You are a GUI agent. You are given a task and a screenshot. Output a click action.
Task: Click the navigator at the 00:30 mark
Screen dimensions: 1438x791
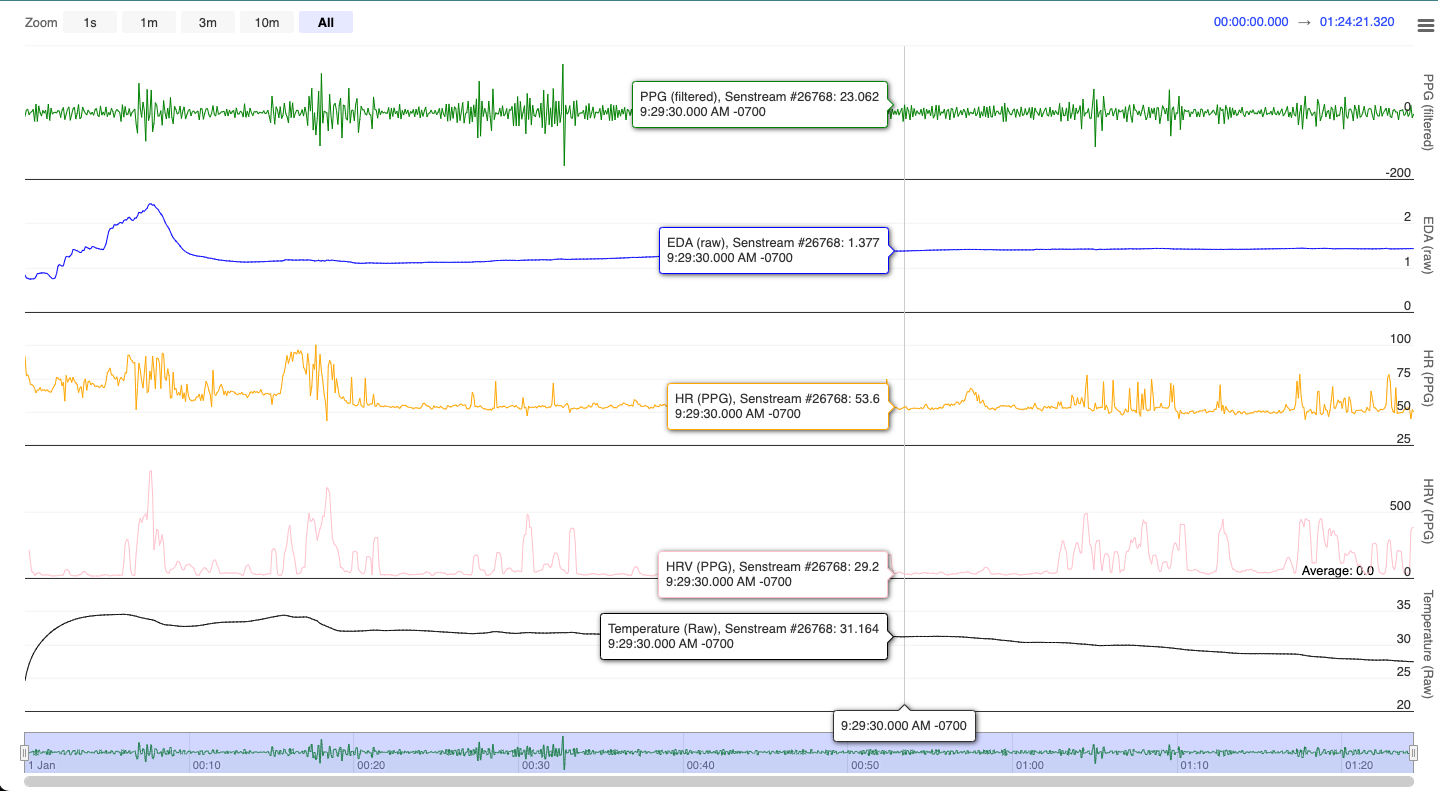[535, 752]
